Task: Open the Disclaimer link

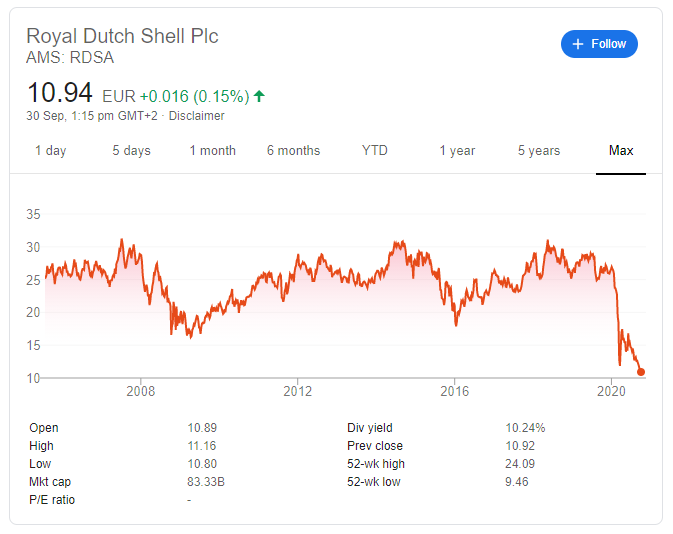Action: pos(197,116)
